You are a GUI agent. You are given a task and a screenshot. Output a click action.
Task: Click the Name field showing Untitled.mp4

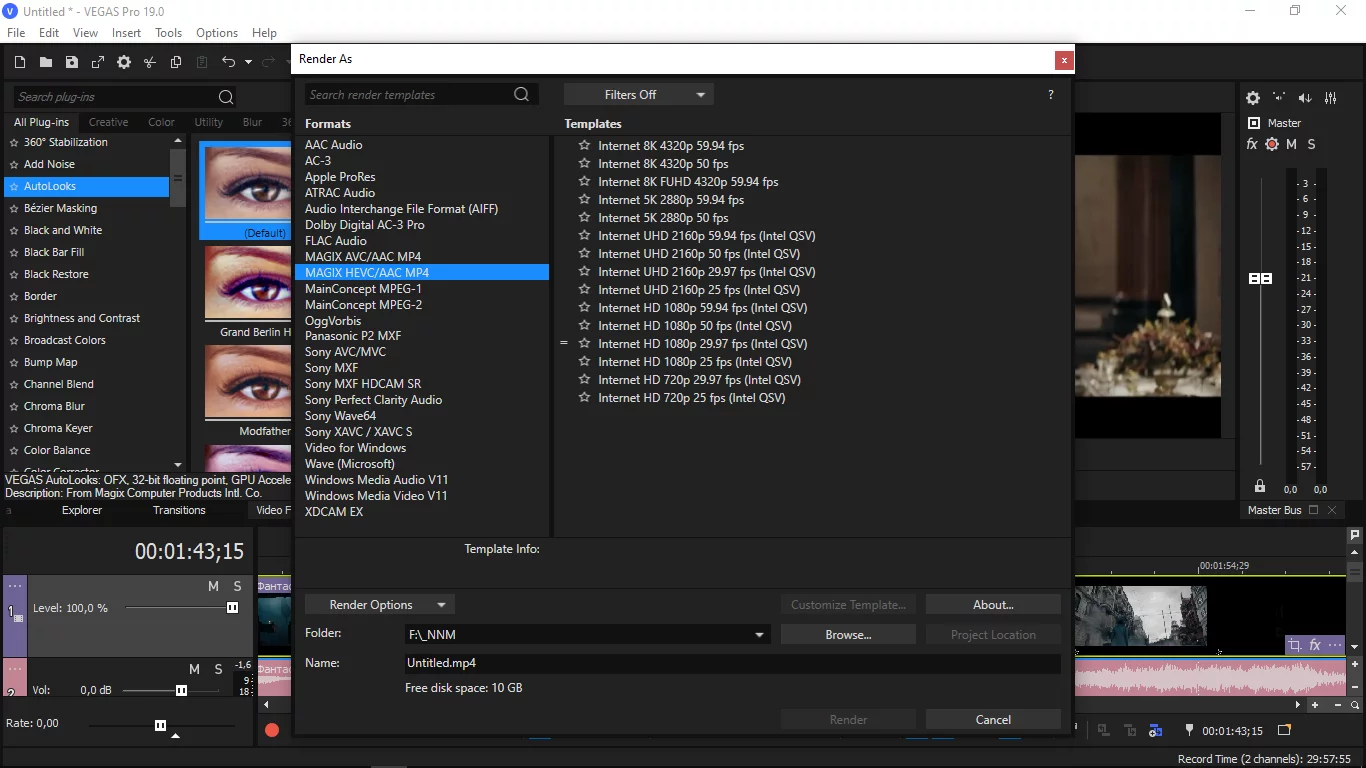[x=732, y=663]
